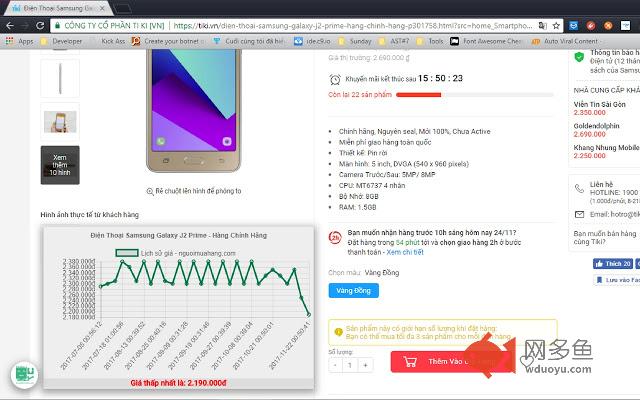640x400 pixels.
Task: Open the 'Khang Nhung Mobile' supplier link
Action: coord(606,147)
